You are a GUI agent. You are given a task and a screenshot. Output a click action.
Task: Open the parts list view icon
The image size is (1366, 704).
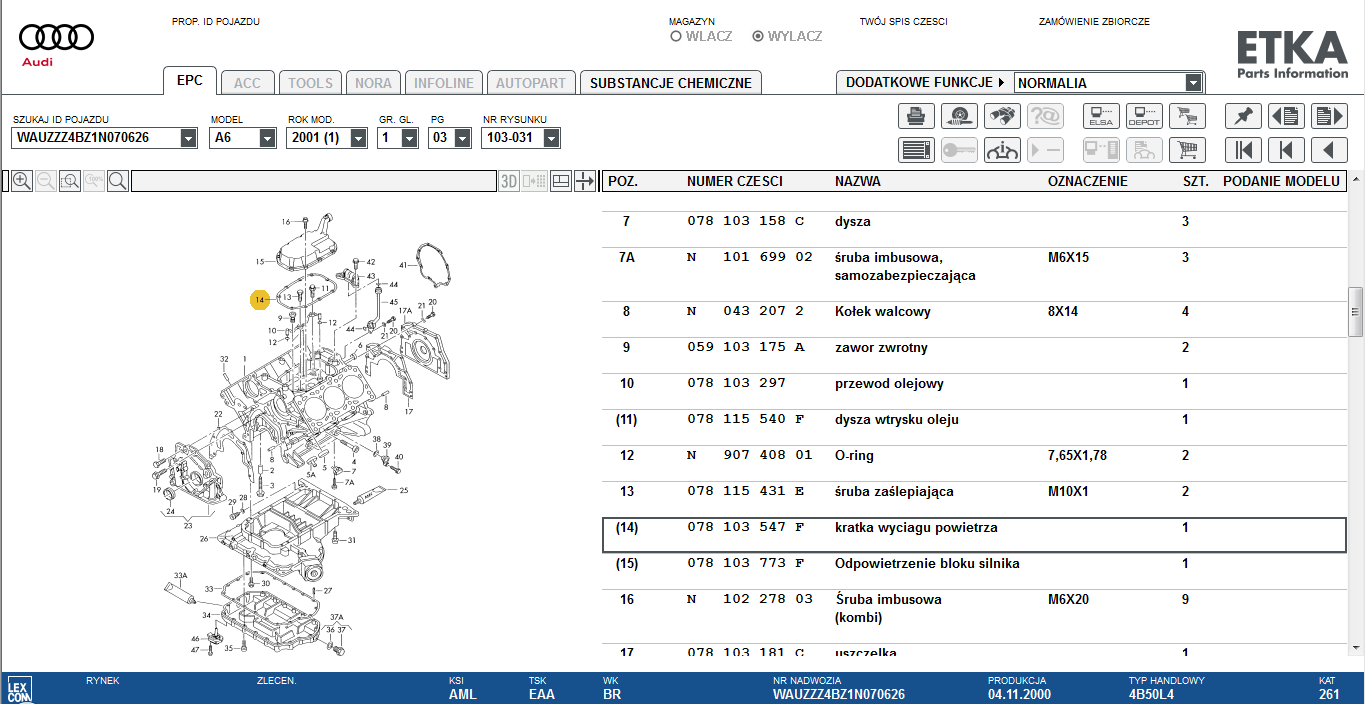click(916, 150)
